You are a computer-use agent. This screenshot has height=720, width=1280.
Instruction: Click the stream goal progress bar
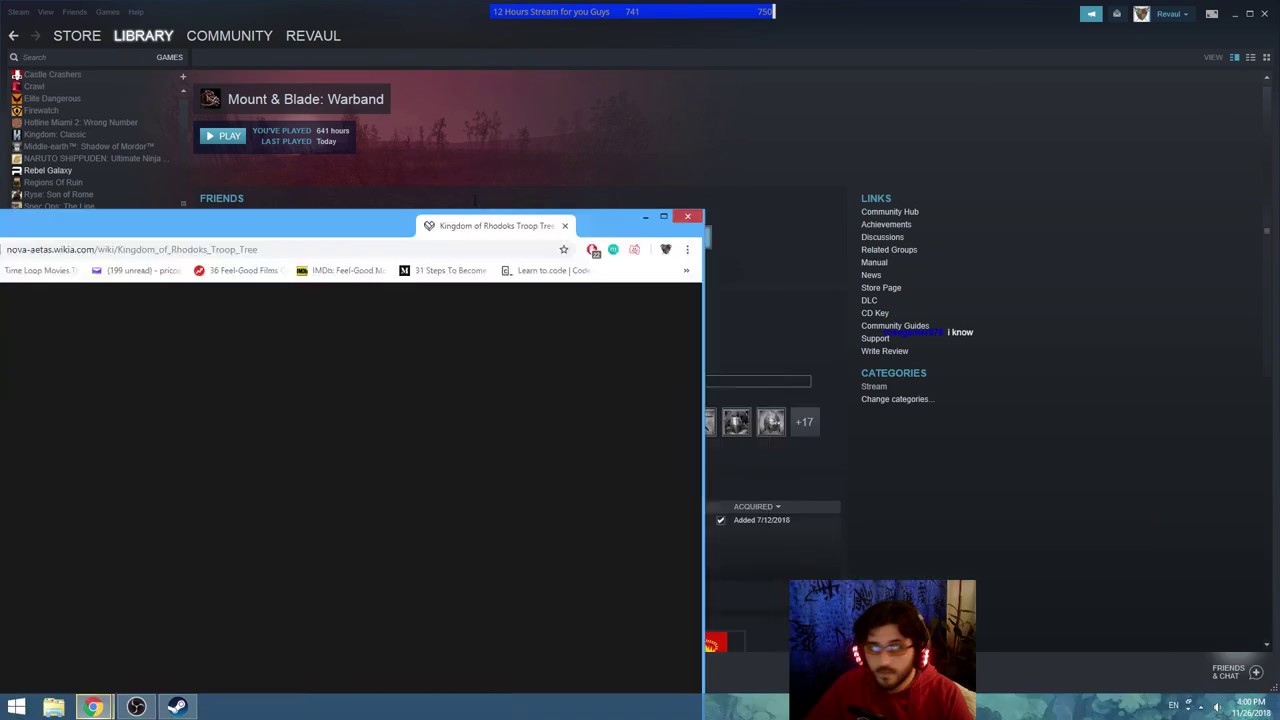(632, 12)
